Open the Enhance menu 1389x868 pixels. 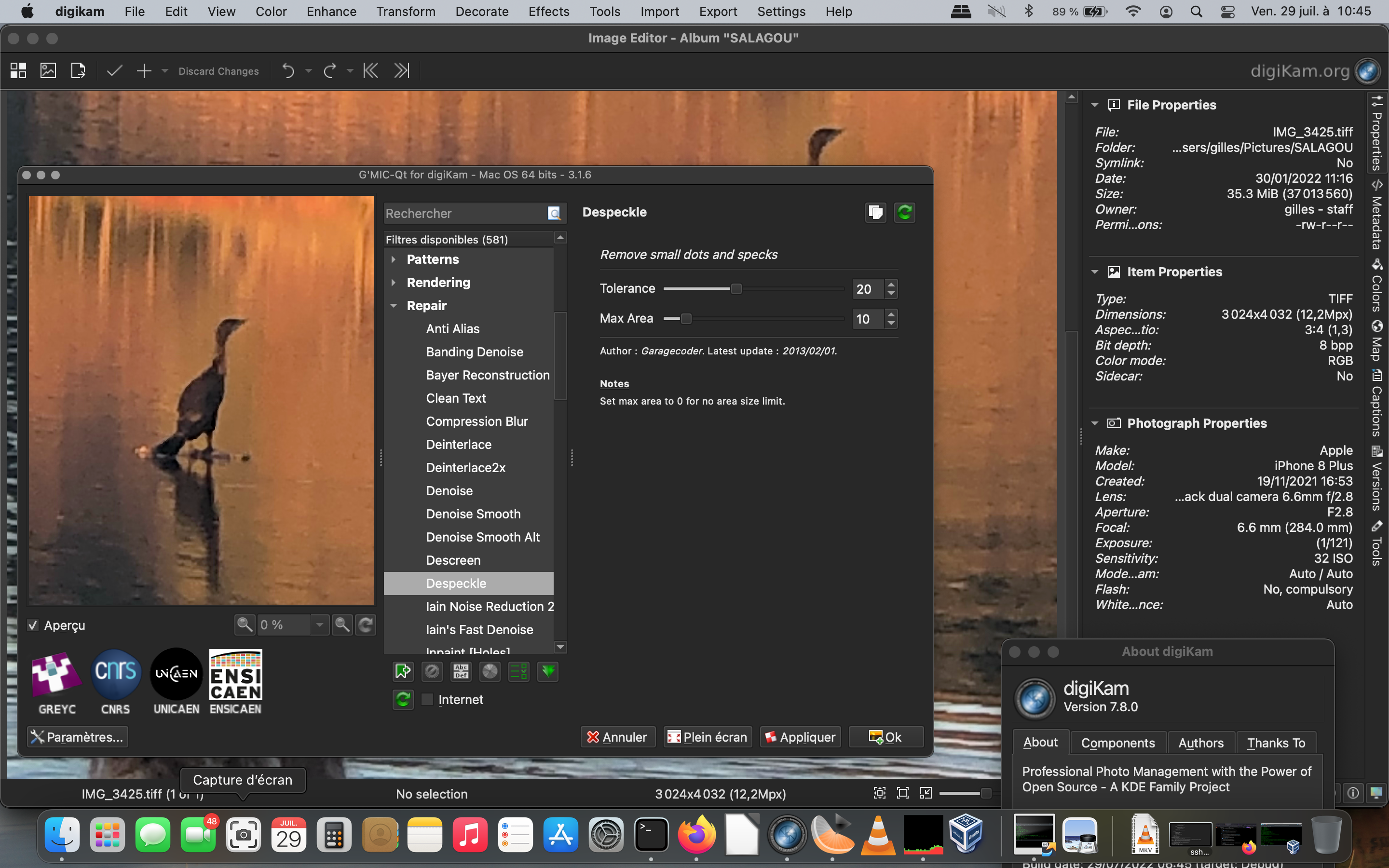(331, 12)
